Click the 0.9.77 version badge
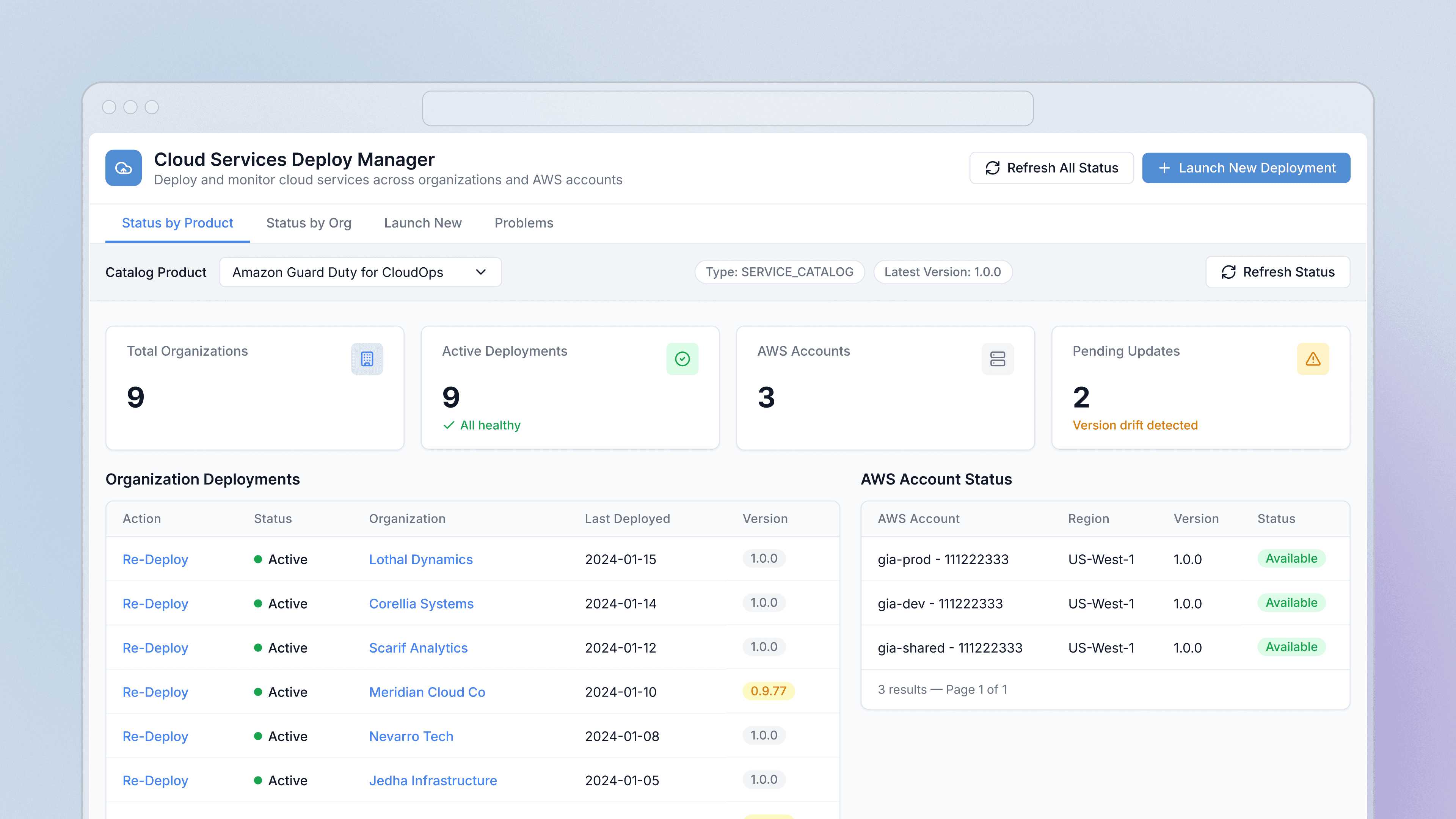 [768, 691]
